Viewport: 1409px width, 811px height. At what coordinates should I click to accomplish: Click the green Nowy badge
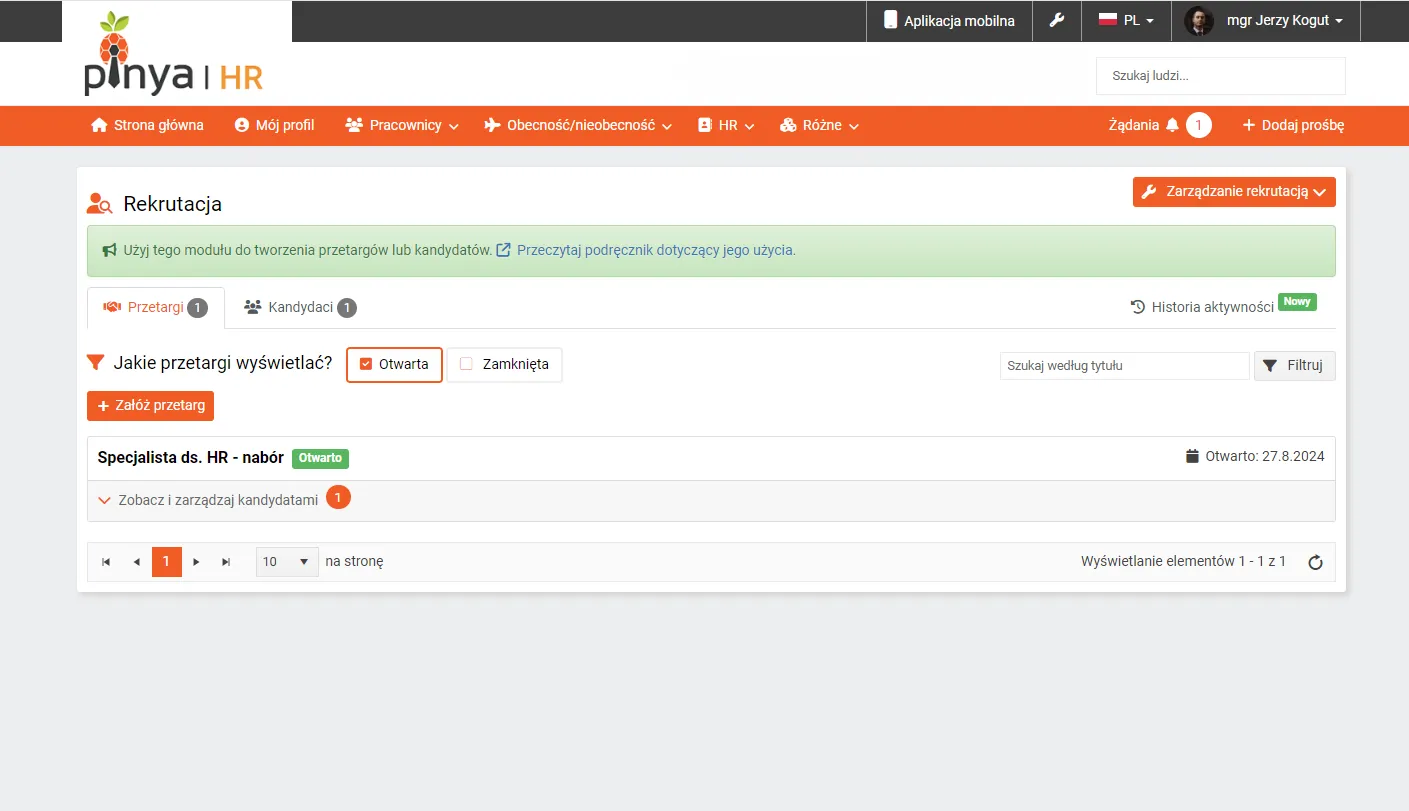[x=1297, y=301]
